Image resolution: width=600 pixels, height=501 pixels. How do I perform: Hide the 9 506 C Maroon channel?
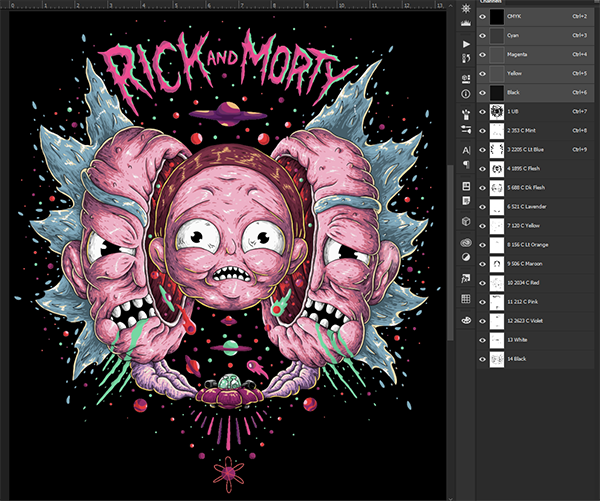click(483, 264)
